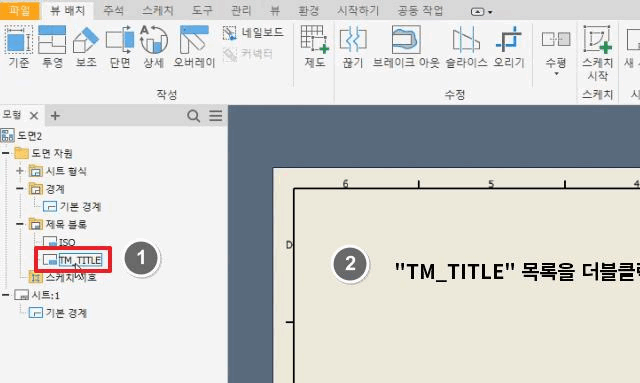Open the browser panel hamburger menu

[x=216, y=116]
